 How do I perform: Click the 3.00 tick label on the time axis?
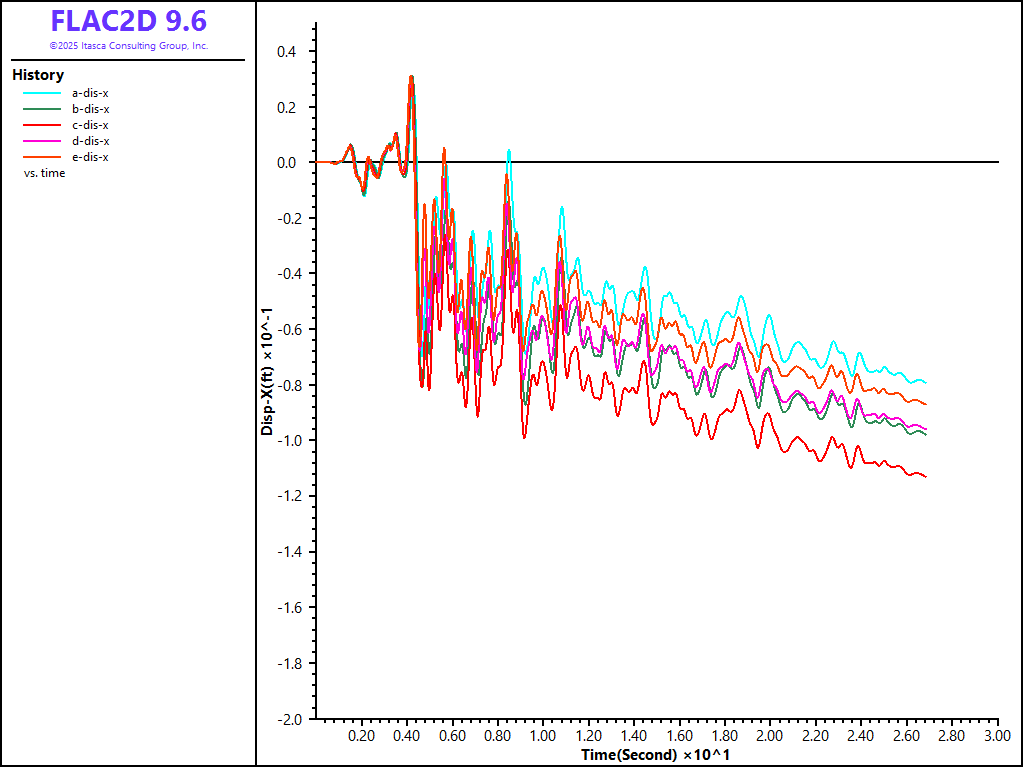(x=998, y=735)
